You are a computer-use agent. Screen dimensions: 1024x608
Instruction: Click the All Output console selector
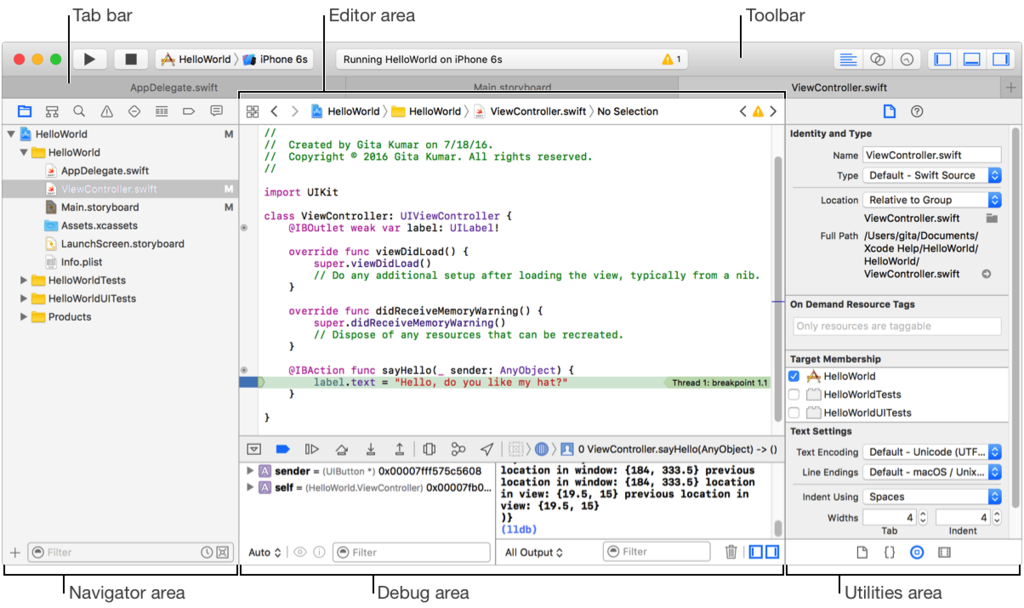[x=535, y=552]
